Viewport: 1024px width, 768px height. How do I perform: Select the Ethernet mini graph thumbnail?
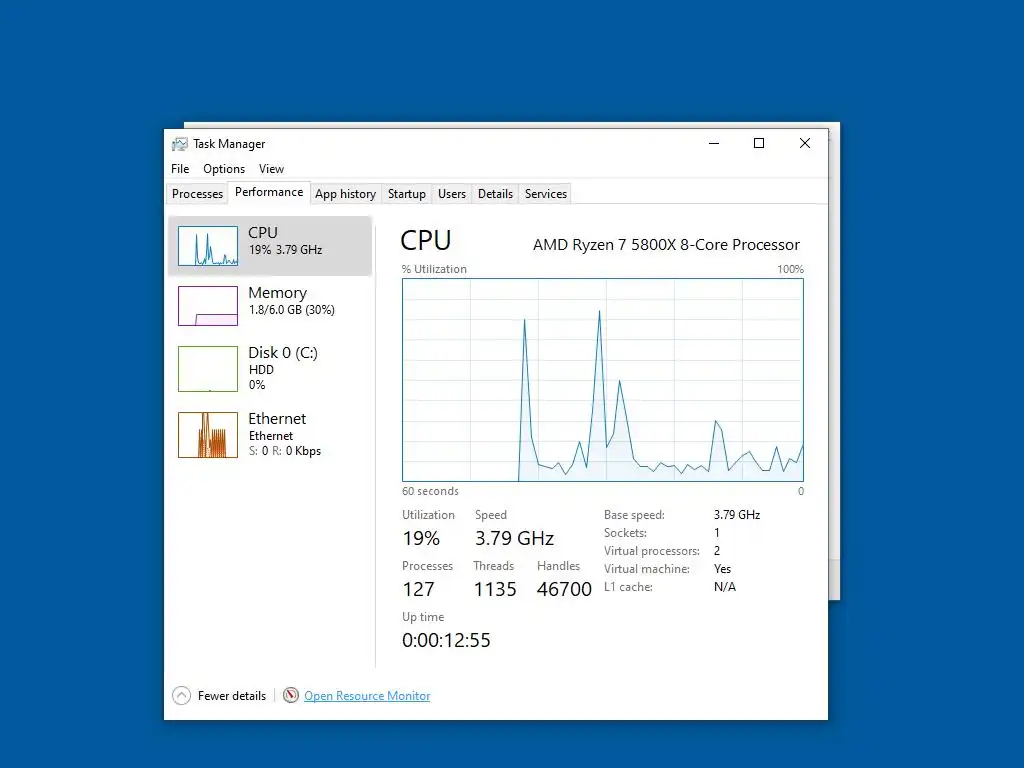(x=208, y=435)
